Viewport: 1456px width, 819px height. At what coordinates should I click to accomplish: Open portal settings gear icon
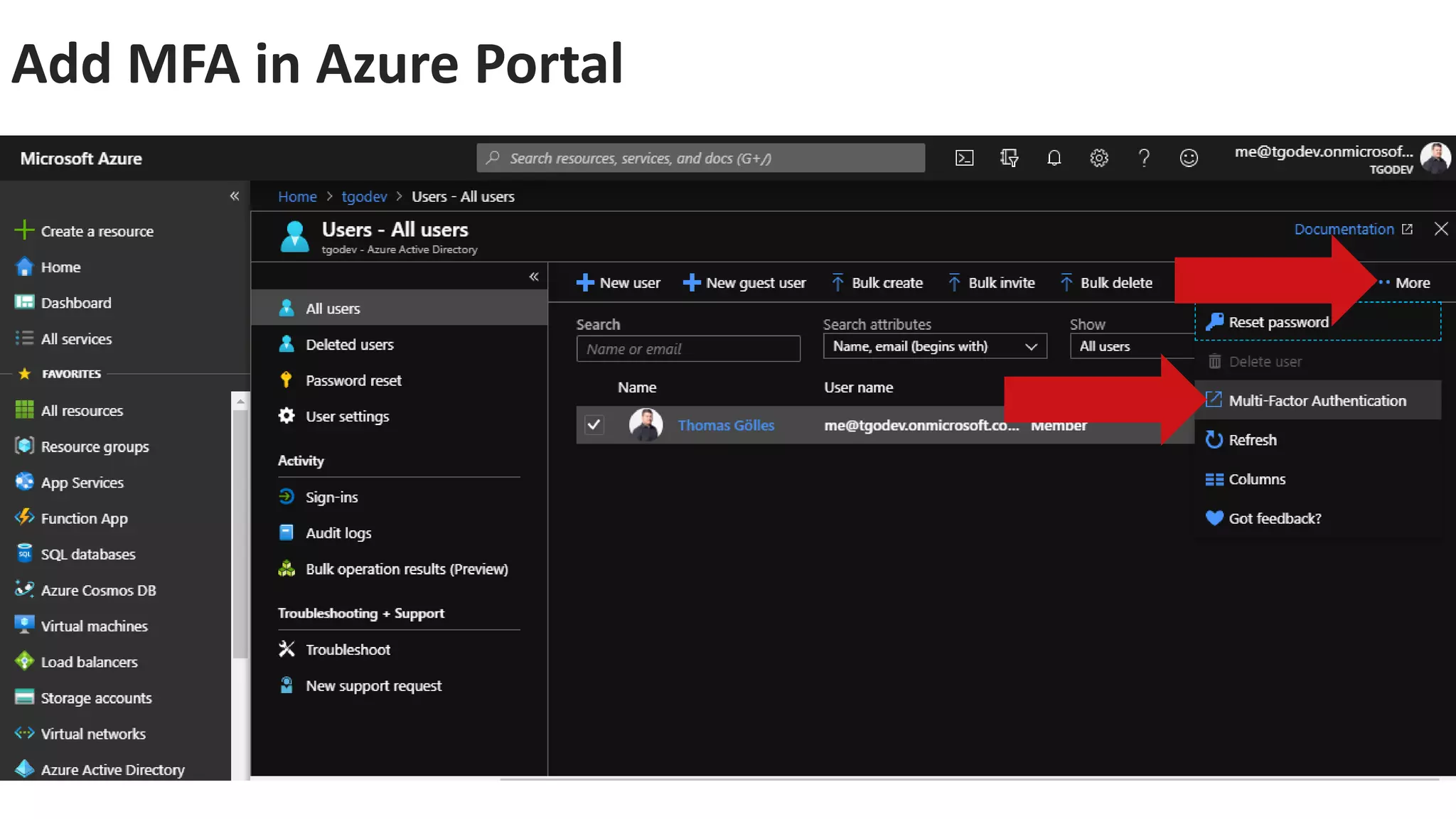pyautogui.click(x=1099, y=158)
